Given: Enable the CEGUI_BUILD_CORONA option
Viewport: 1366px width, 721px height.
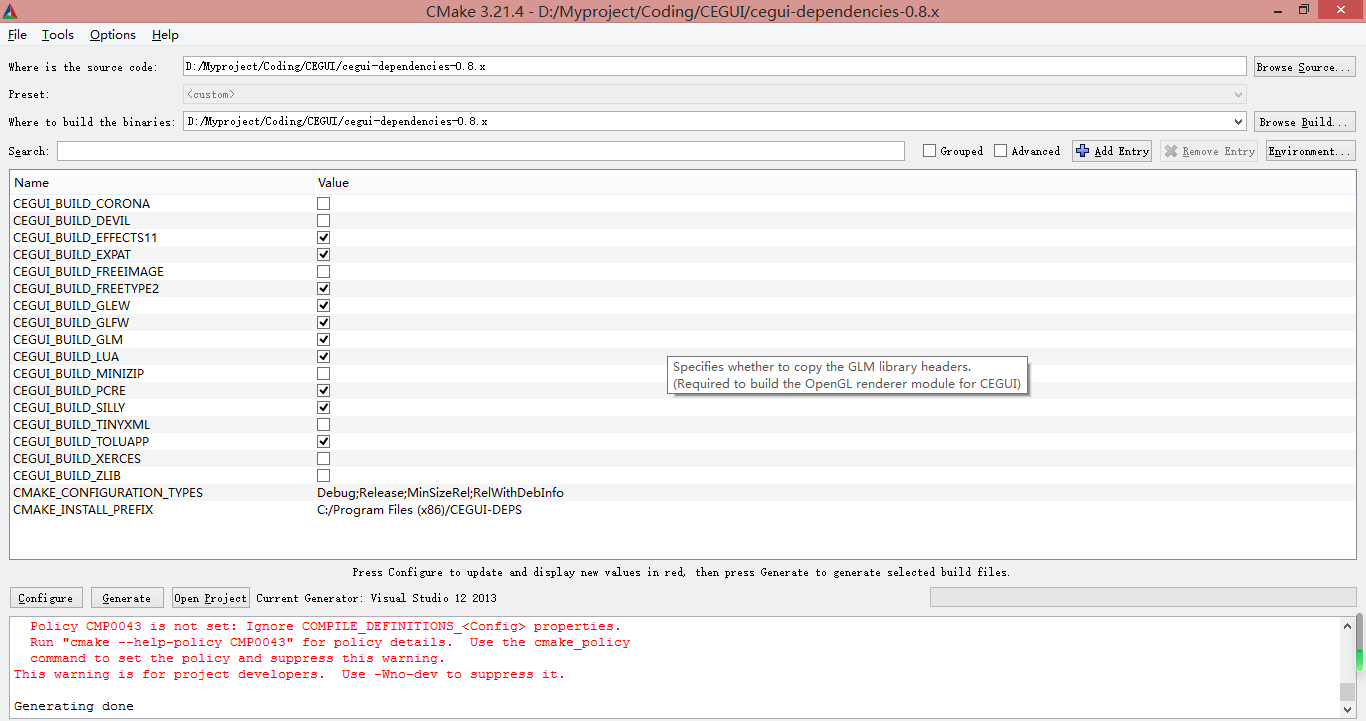Looking at the screenshot, I should click(x=323, y=203).
